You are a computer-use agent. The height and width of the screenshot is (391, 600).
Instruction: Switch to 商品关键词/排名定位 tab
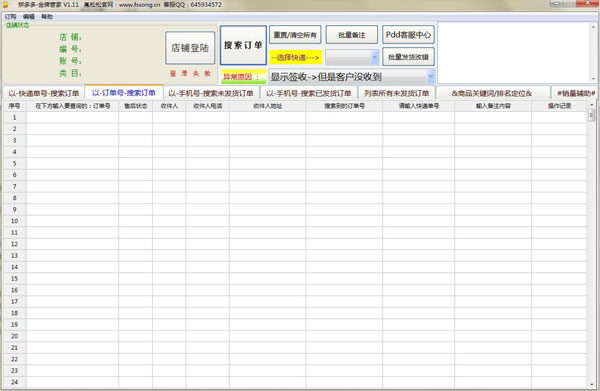click(x=492, y=93)
